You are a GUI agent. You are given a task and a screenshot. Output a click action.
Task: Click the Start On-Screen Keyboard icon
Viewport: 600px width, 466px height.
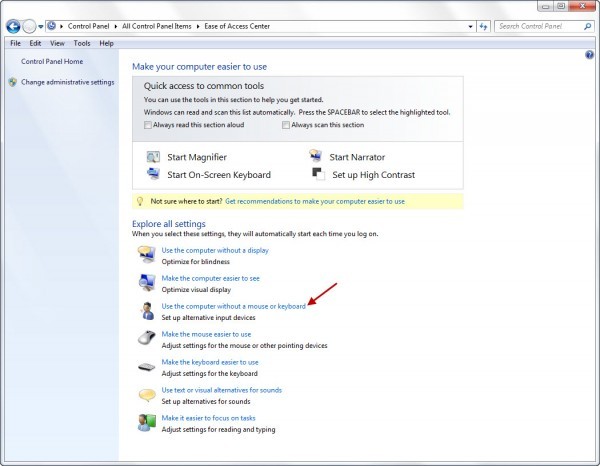pyautogui.click(x=153, y=174)
